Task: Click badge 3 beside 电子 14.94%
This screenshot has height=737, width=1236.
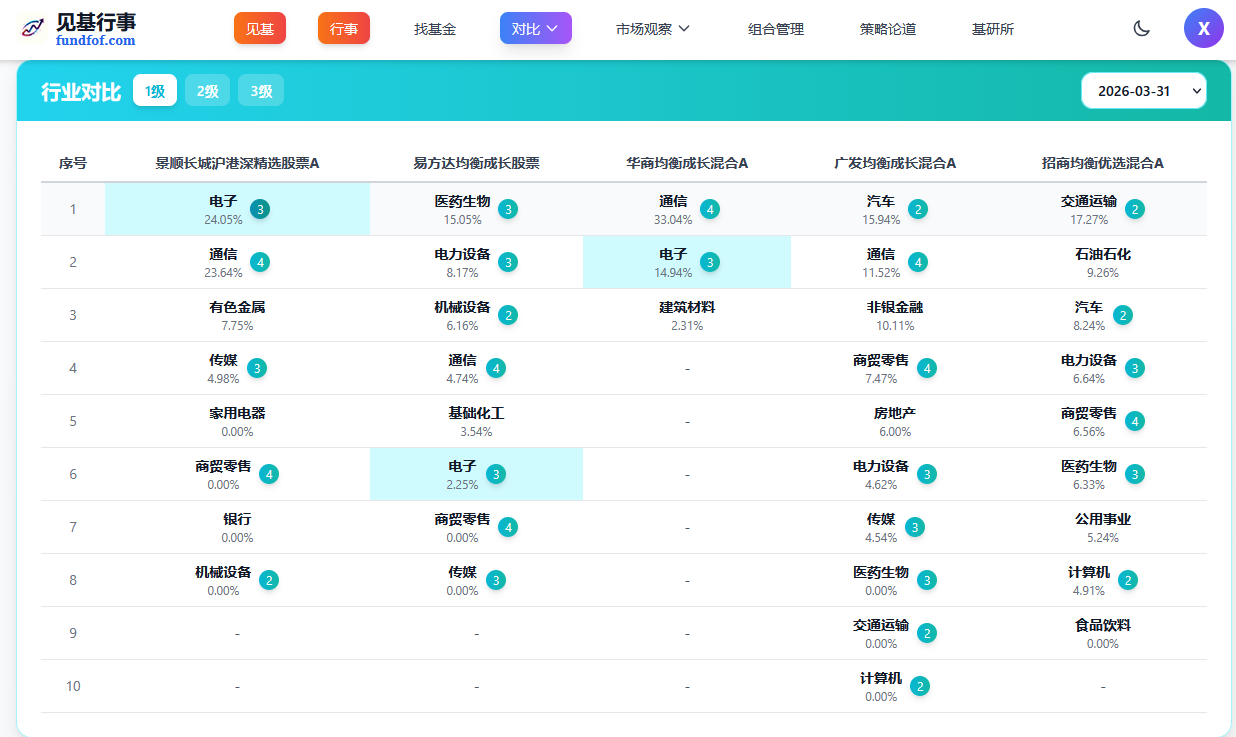Action: tap(710, 262)
